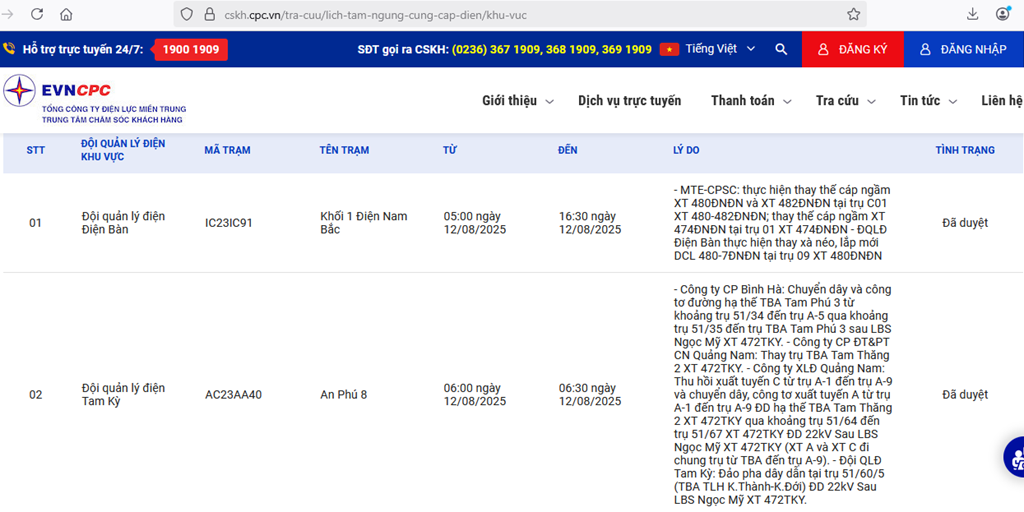This screenshot has width=1024, height=512.
Task: Click the 1900 1909 hotline badge
Action: point(191,49)
